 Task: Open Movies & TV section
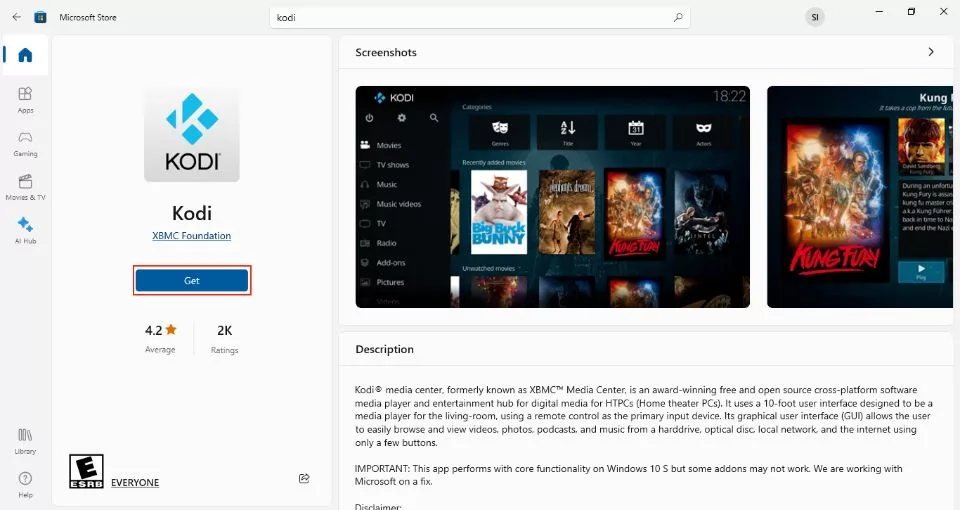(25, 187)
